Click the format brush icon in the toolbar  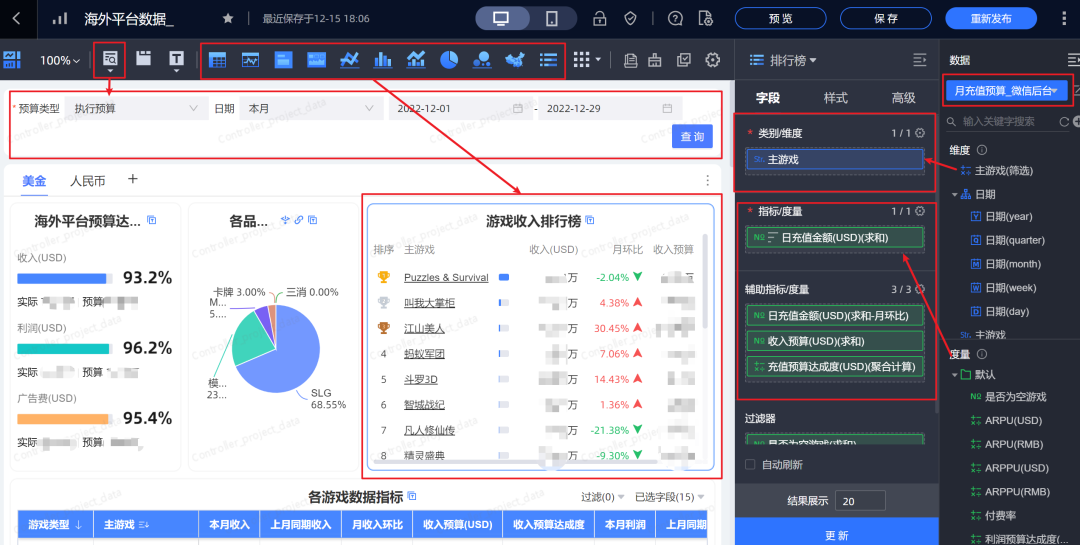[655, 60]
